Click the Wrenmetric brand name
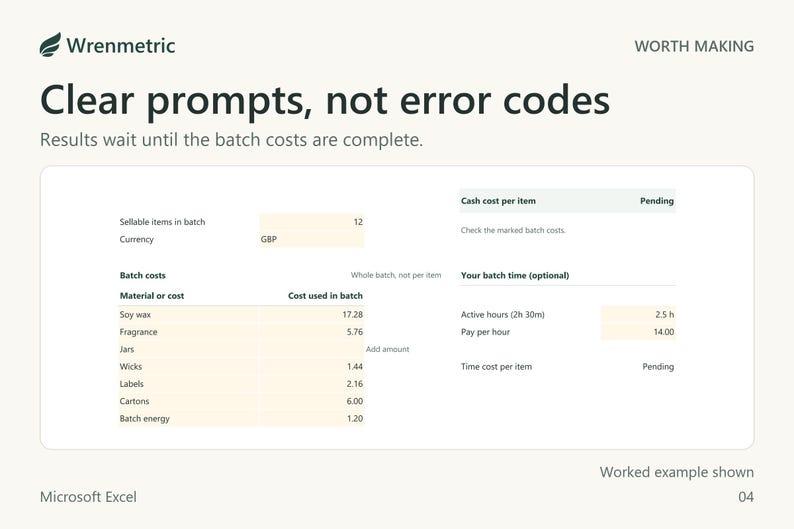Image resolution: width=794 pixels, height=529 pixels. [x=121, y=46]
